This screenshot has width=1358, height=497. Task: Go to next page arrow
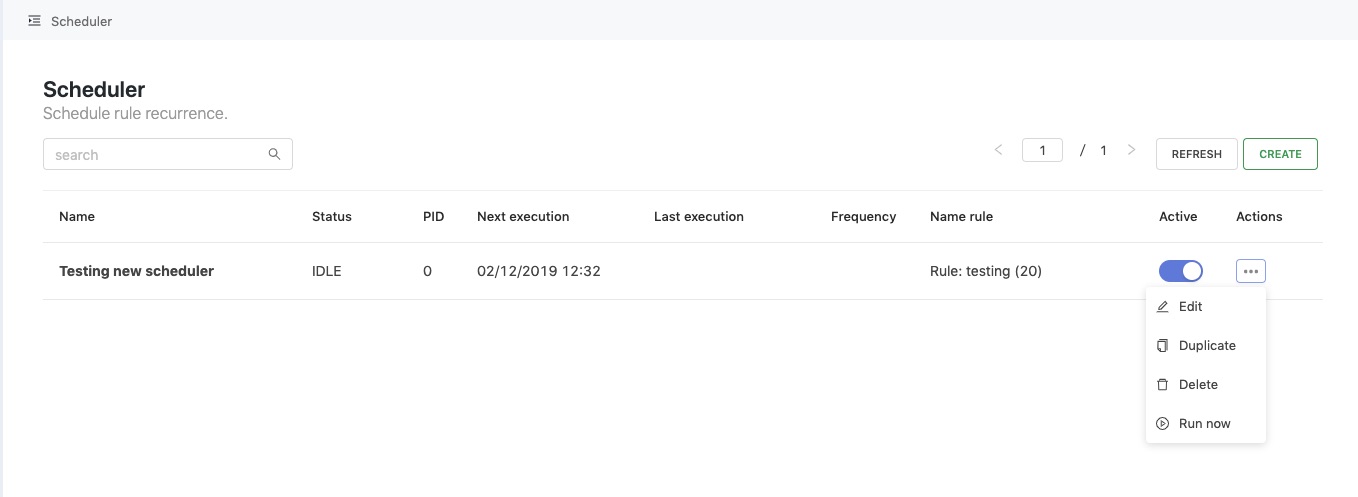(1131, 150)
